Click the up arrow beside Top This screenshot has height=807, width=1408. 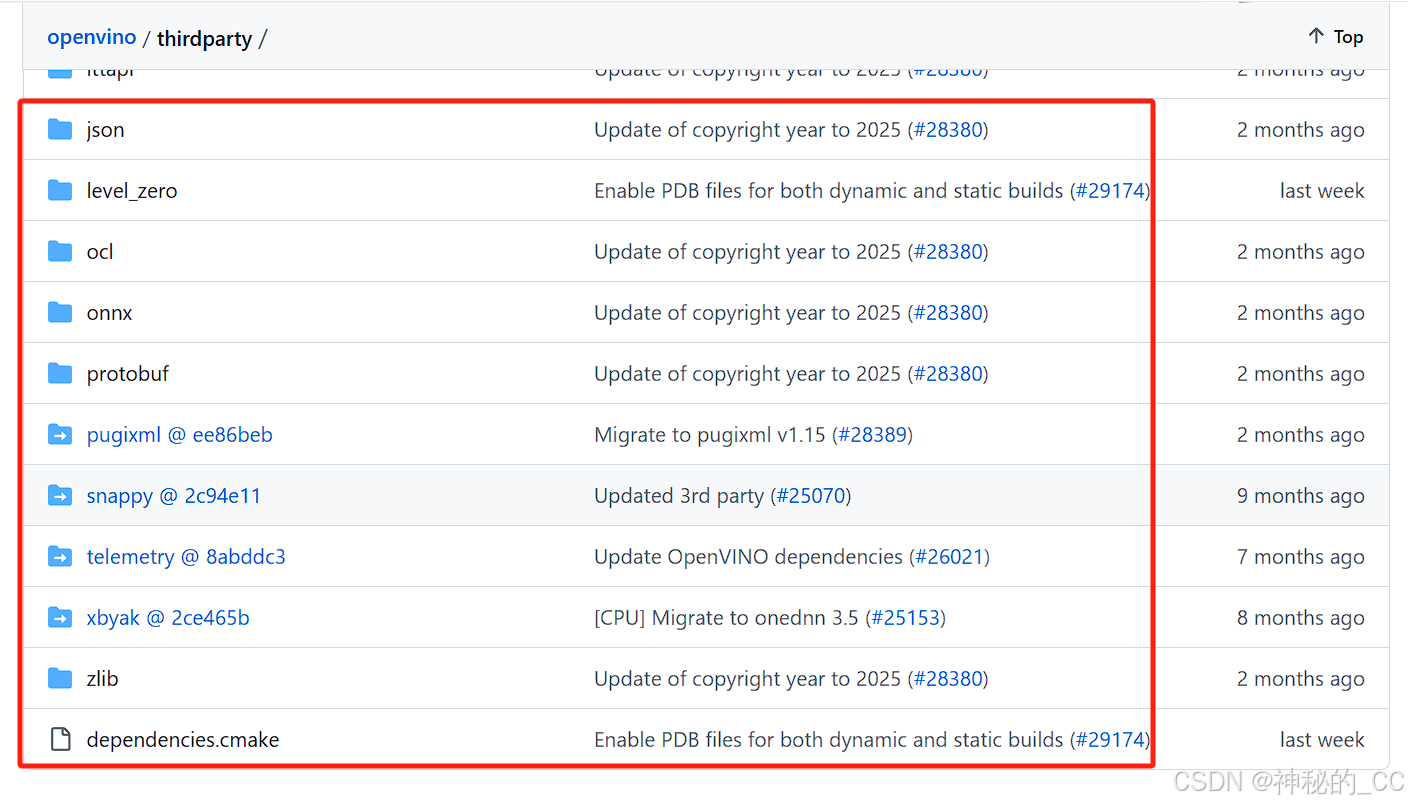point(1316,36)
